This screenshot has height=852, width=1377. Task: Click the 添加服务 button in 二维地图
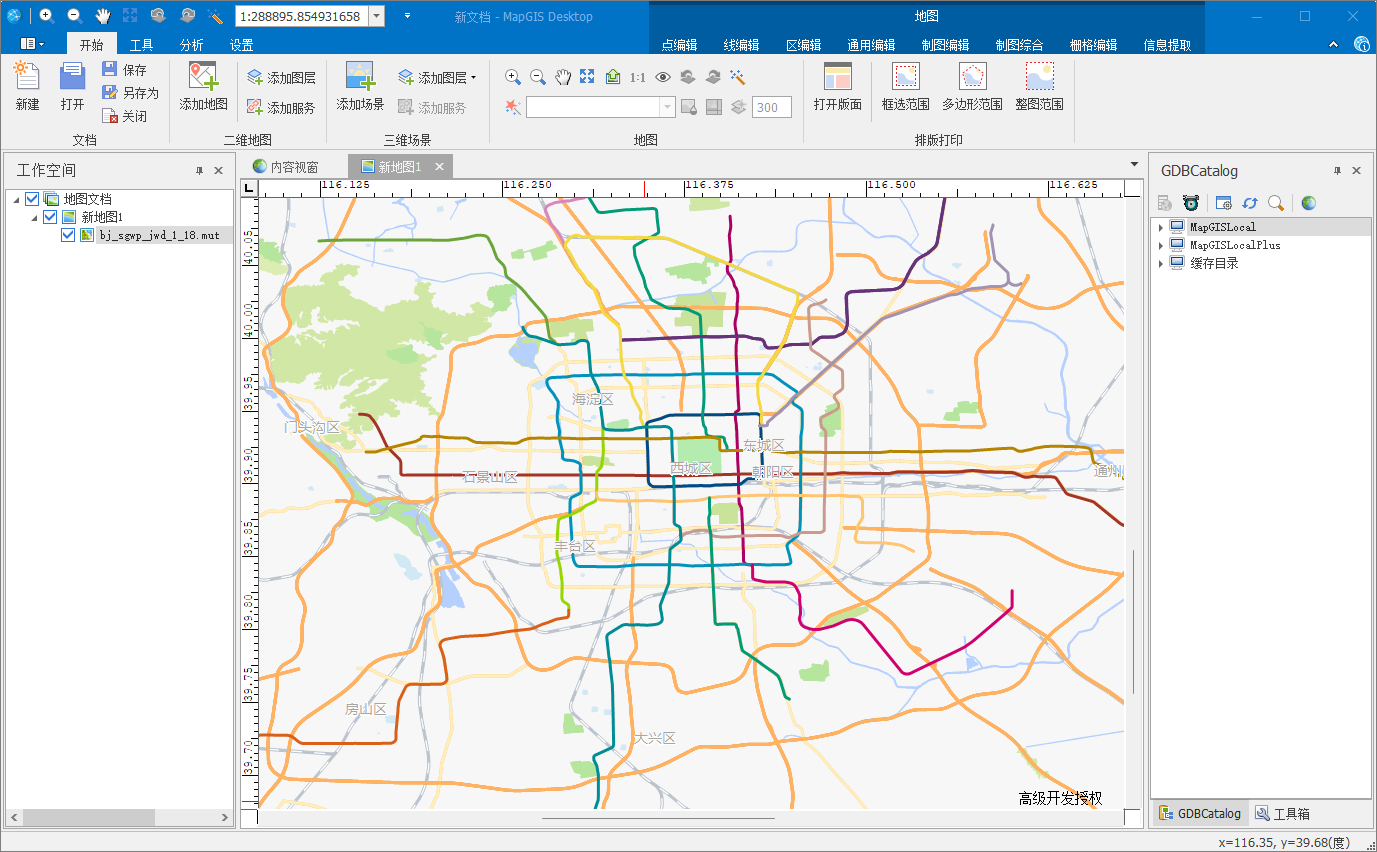pyautogui.click(x=281, y=108)
